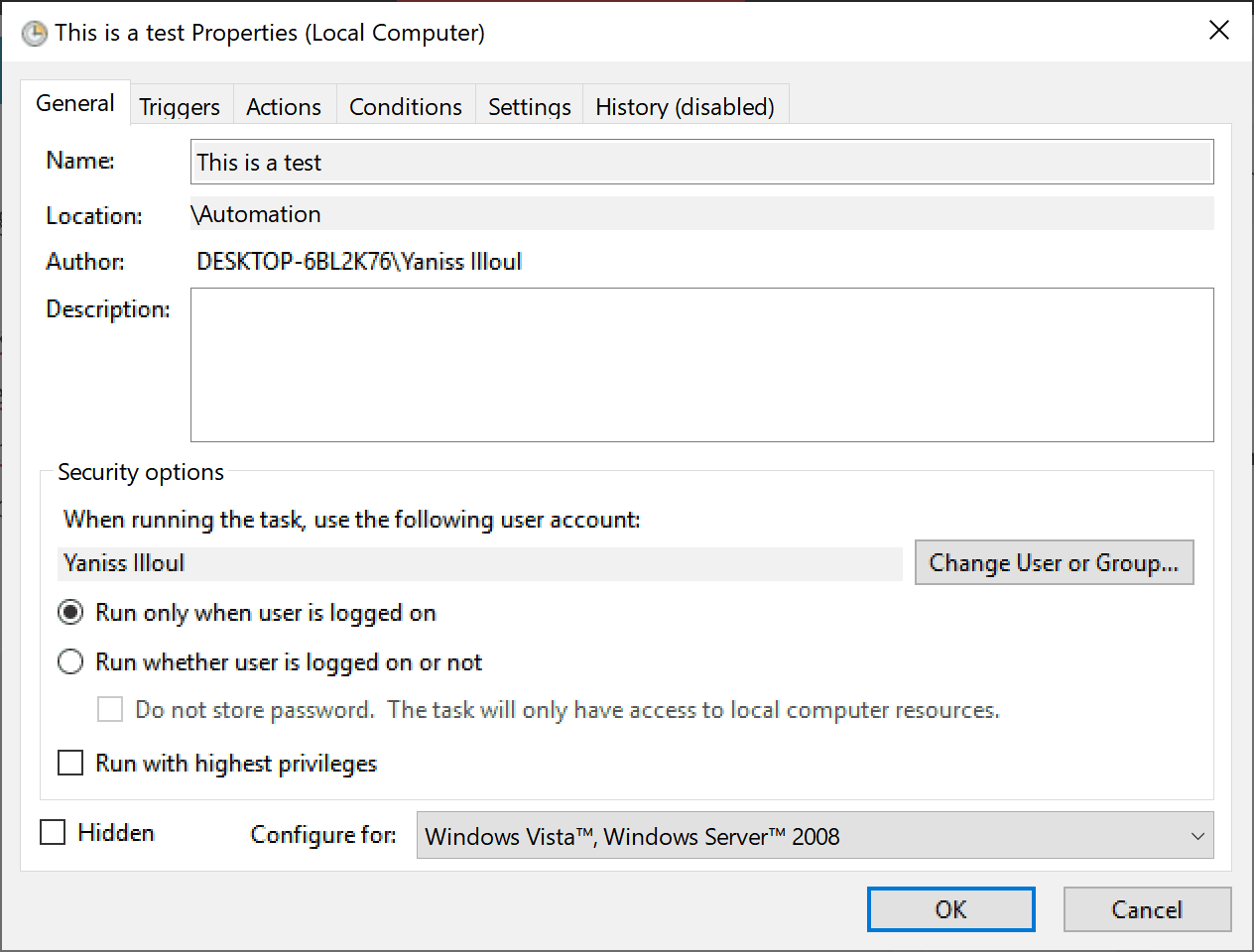1254x952 pixels.
Task: Click the 'Description:' label
Action: click(108, 309)
